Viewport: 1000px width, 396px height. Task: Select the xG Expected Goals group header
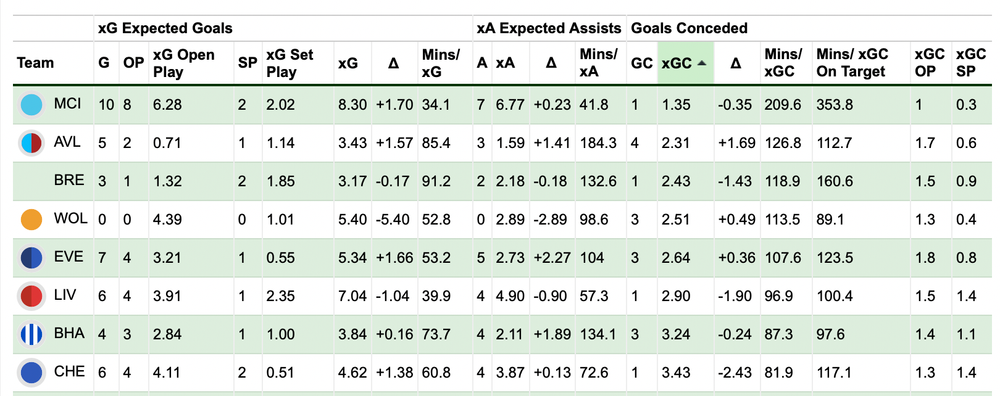[x=165, y=28]
